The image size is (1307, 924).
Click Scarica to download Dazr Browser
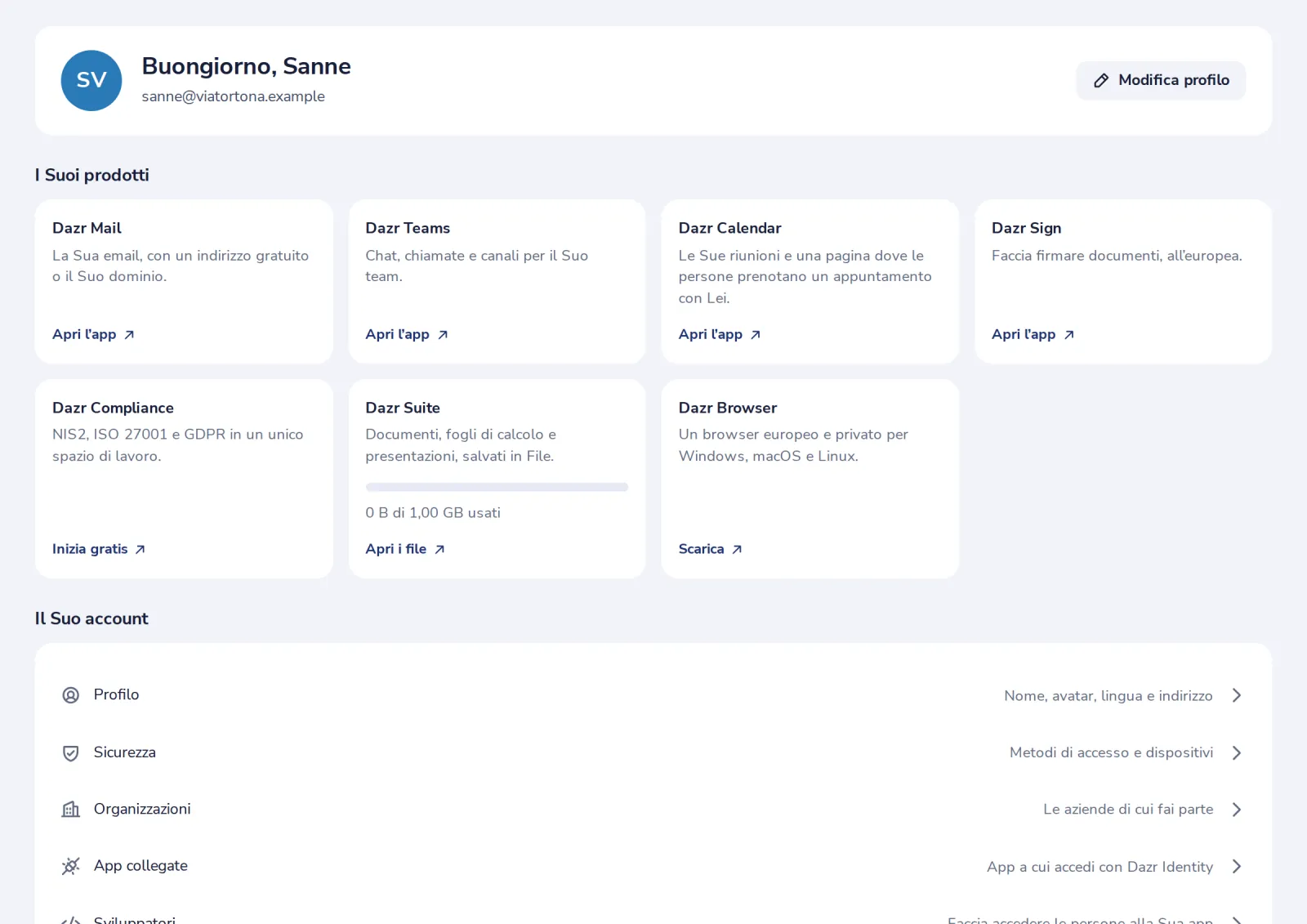pos(710,549)
